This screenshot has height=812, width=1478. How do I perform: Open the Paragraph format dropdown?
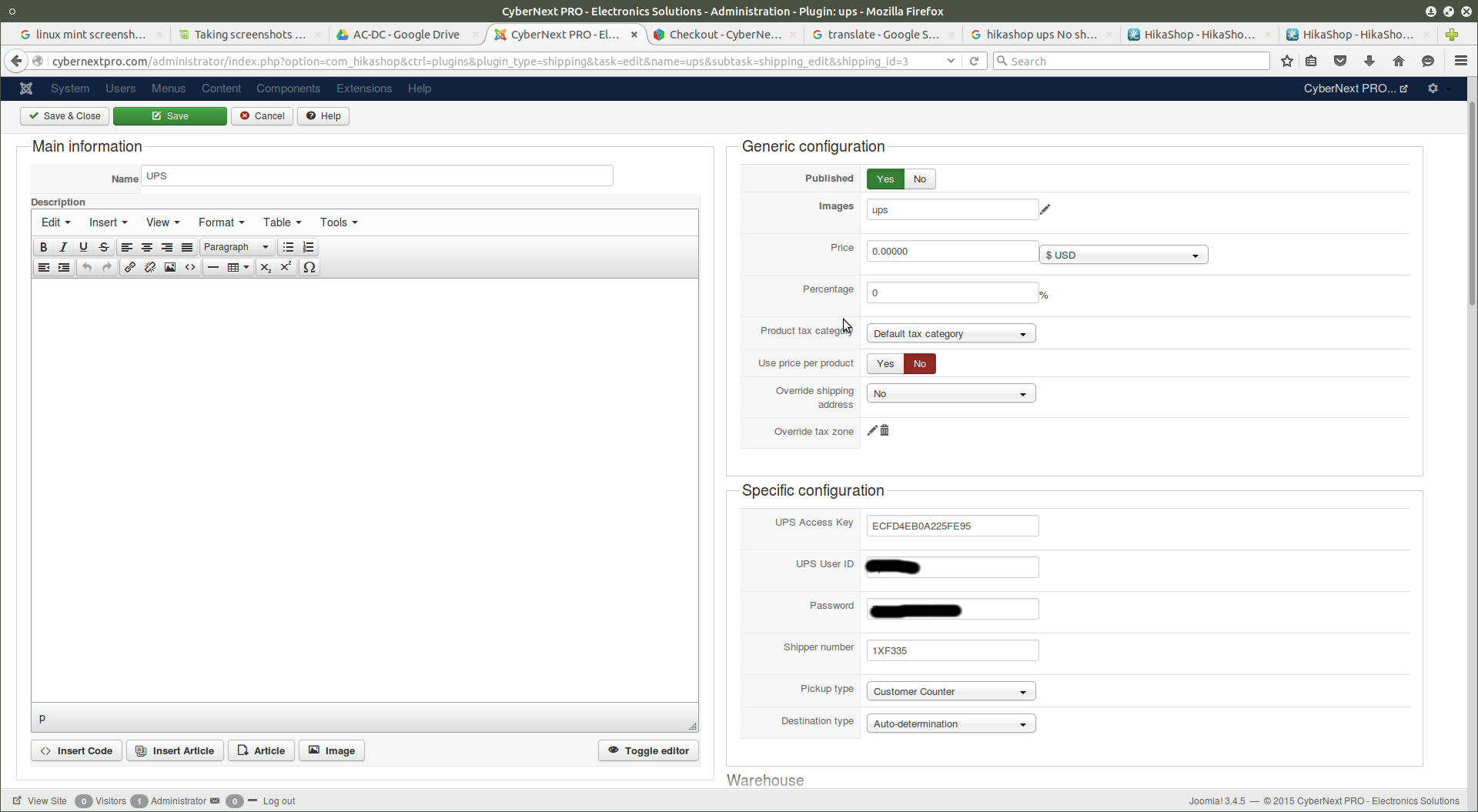[x=236, y=247]
